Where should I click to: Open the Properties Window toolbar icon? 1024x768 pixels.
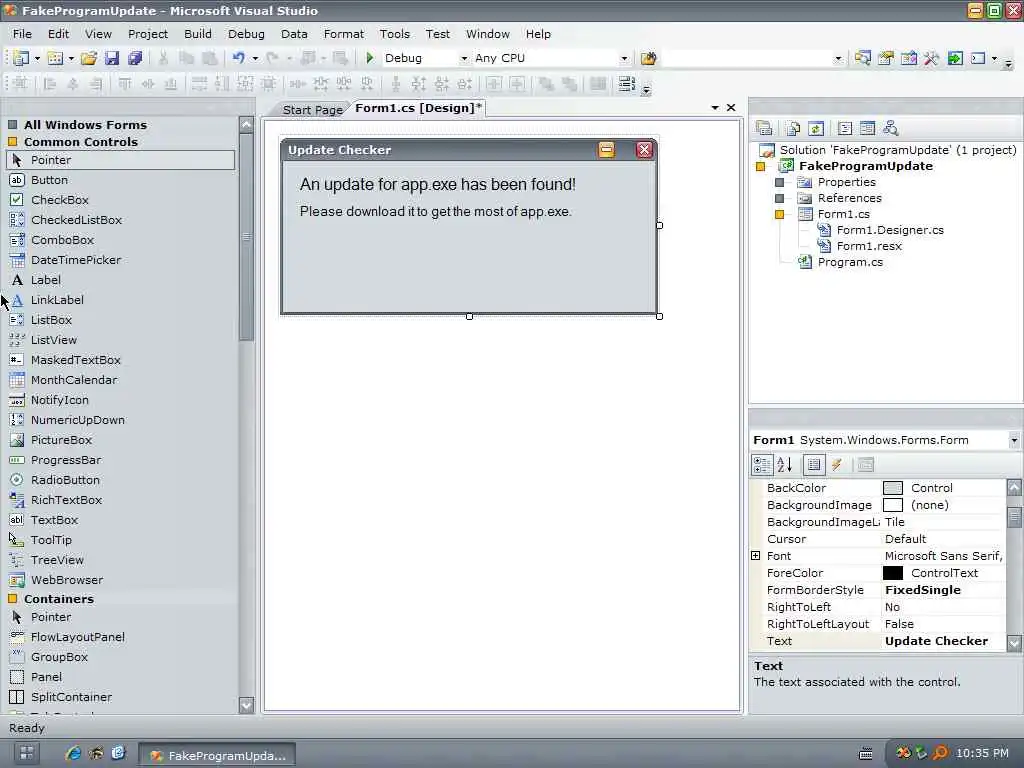886,58
